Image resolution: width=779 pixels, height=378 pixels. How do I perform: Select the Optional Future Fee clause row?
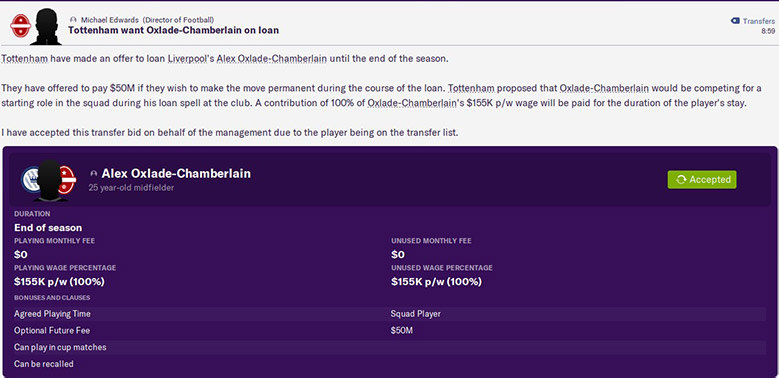pyautogui.click(x=390, y=330)
